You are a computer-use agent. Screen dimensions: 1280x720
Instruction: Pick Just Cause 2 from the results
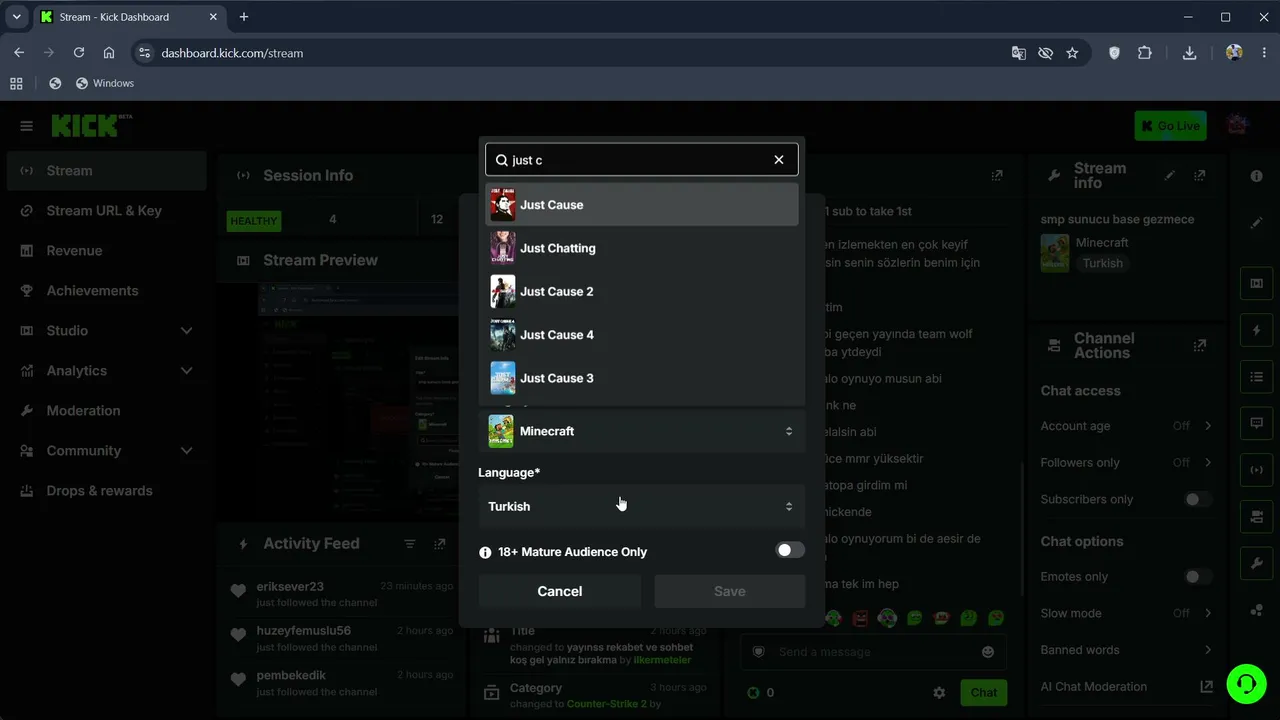point(642,291)
